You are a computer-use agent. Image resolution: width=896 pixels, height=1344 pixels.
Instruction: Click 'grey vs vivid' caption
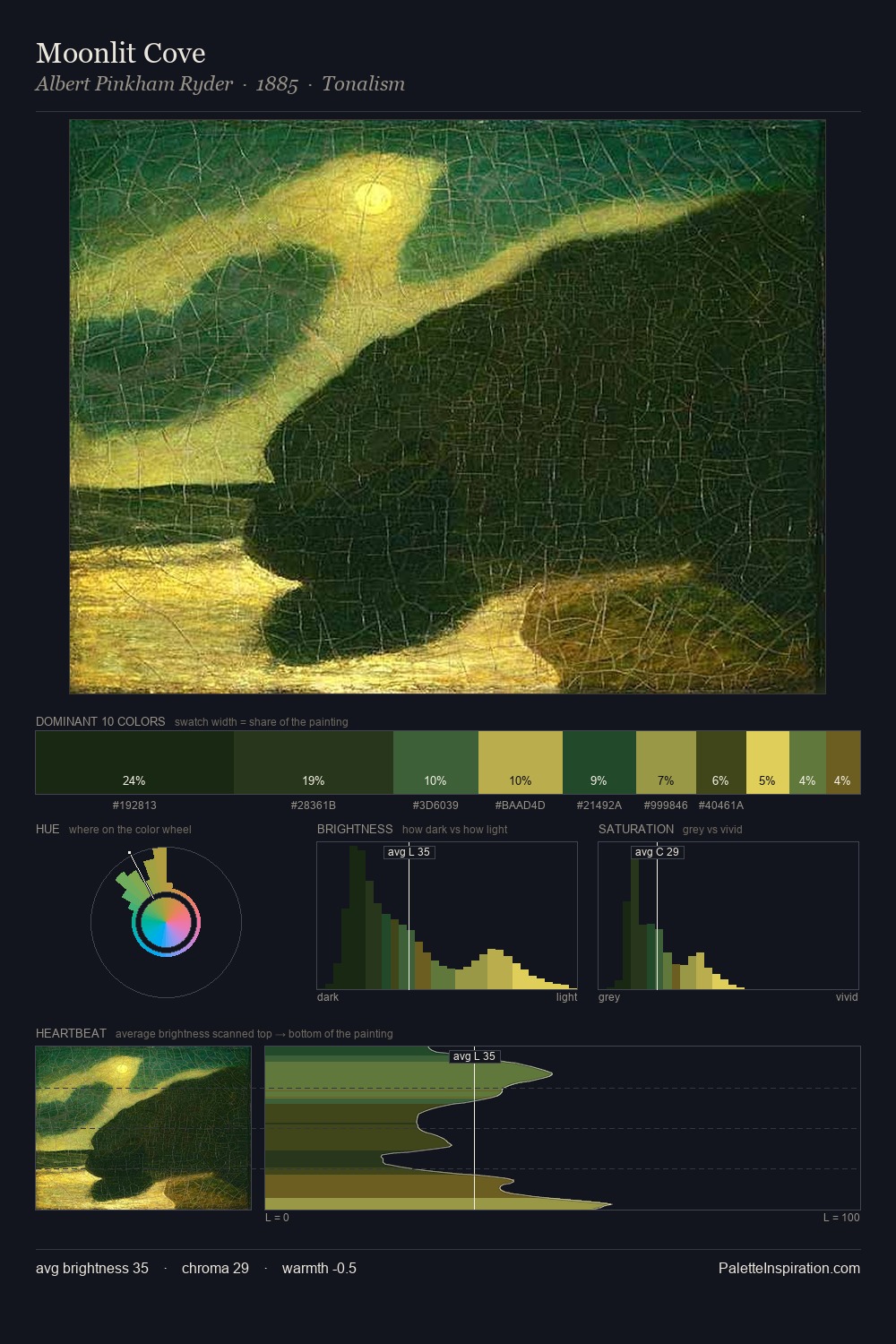[x=712, y=830]
